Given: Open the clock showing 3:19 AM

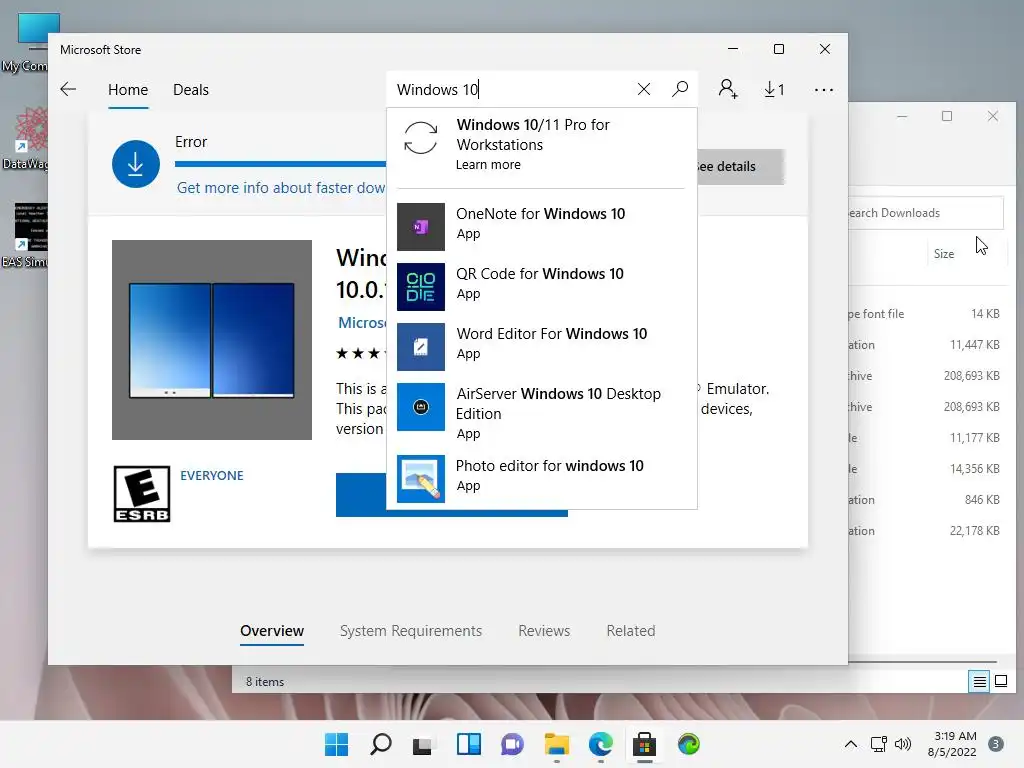Looking at the screenshot, I should coord(952,744).
